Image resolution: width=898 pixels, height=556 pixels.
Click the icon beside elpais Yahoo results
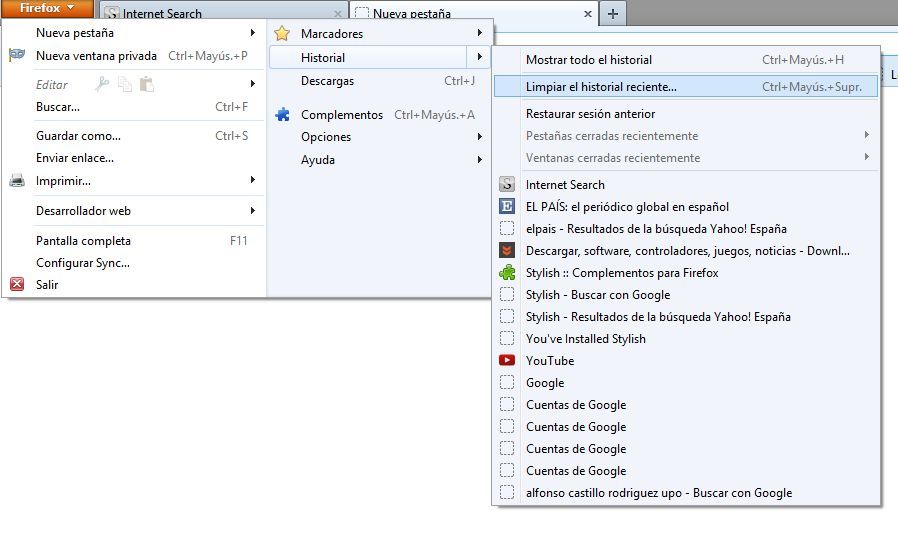507,228
